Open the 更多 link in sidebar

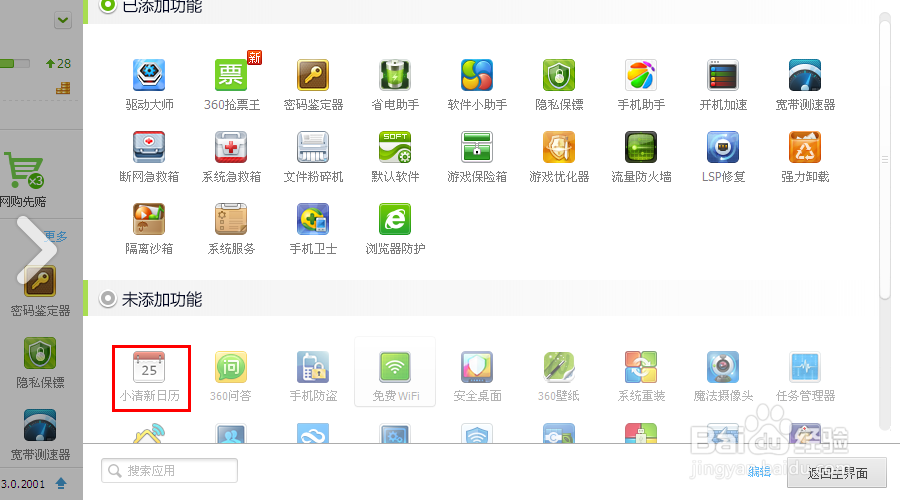[56, 236]
